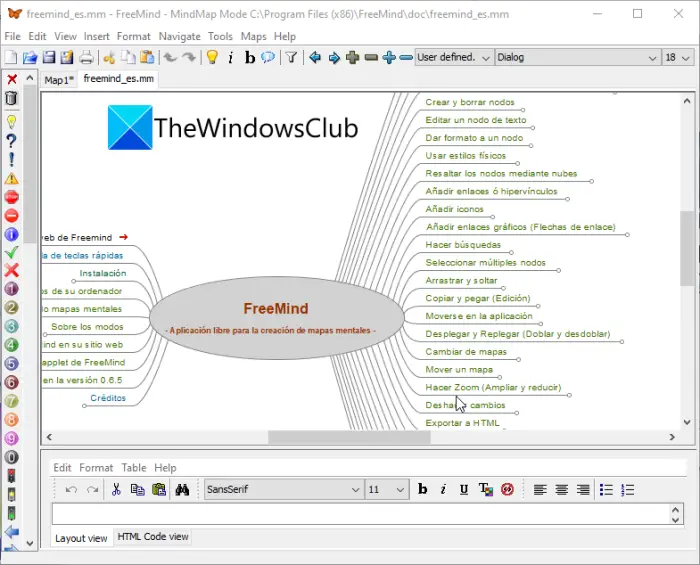The width and height of the screenshot is (700, 565).
Task: Click inside the note text area
Action: (x=361, y=514)
